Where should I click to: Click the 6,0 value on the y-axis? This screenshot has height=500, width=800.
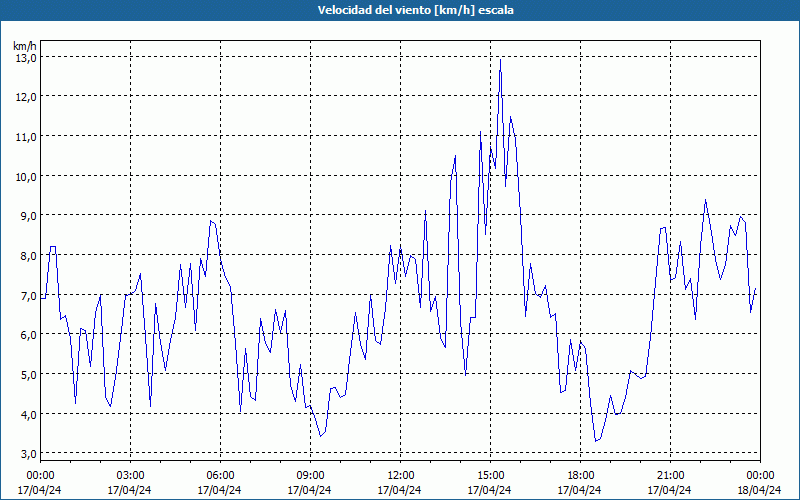click(x=28, y=335)
